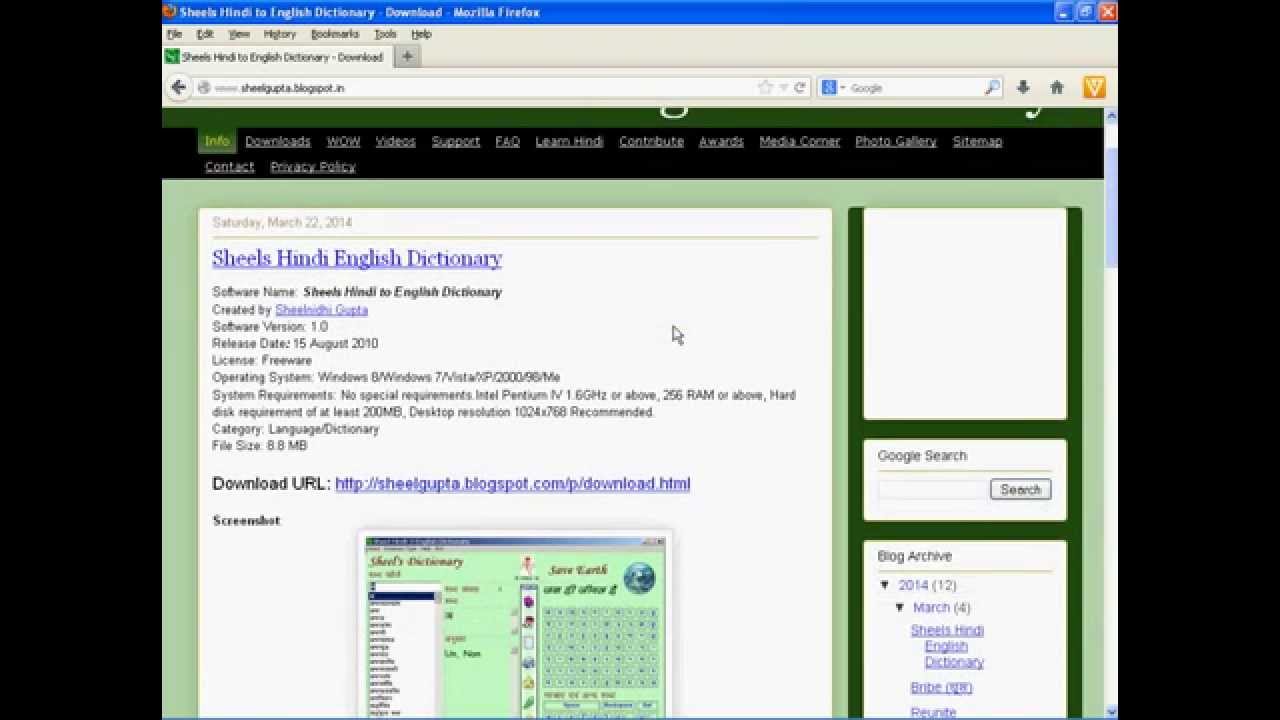Open the Privacy Policy link

tap(313, 166)
